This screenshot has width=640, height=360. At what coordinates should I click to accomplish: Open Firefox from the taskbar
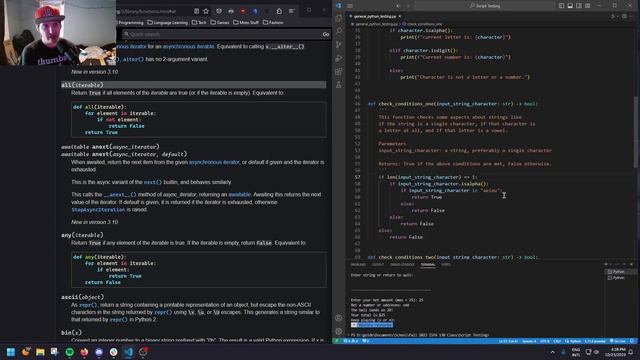[84, 352]
